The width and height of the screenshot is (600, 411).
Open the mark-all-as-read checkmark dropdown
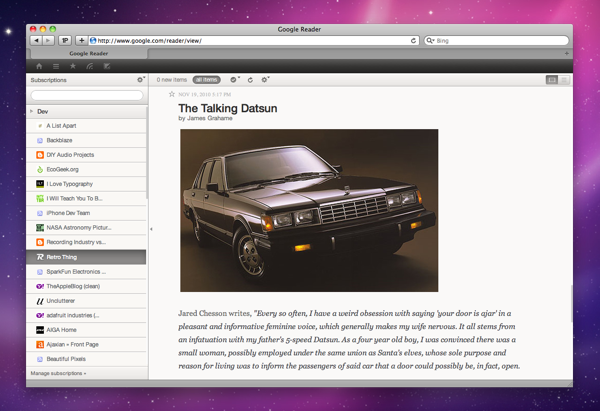(x=235, y=80)
